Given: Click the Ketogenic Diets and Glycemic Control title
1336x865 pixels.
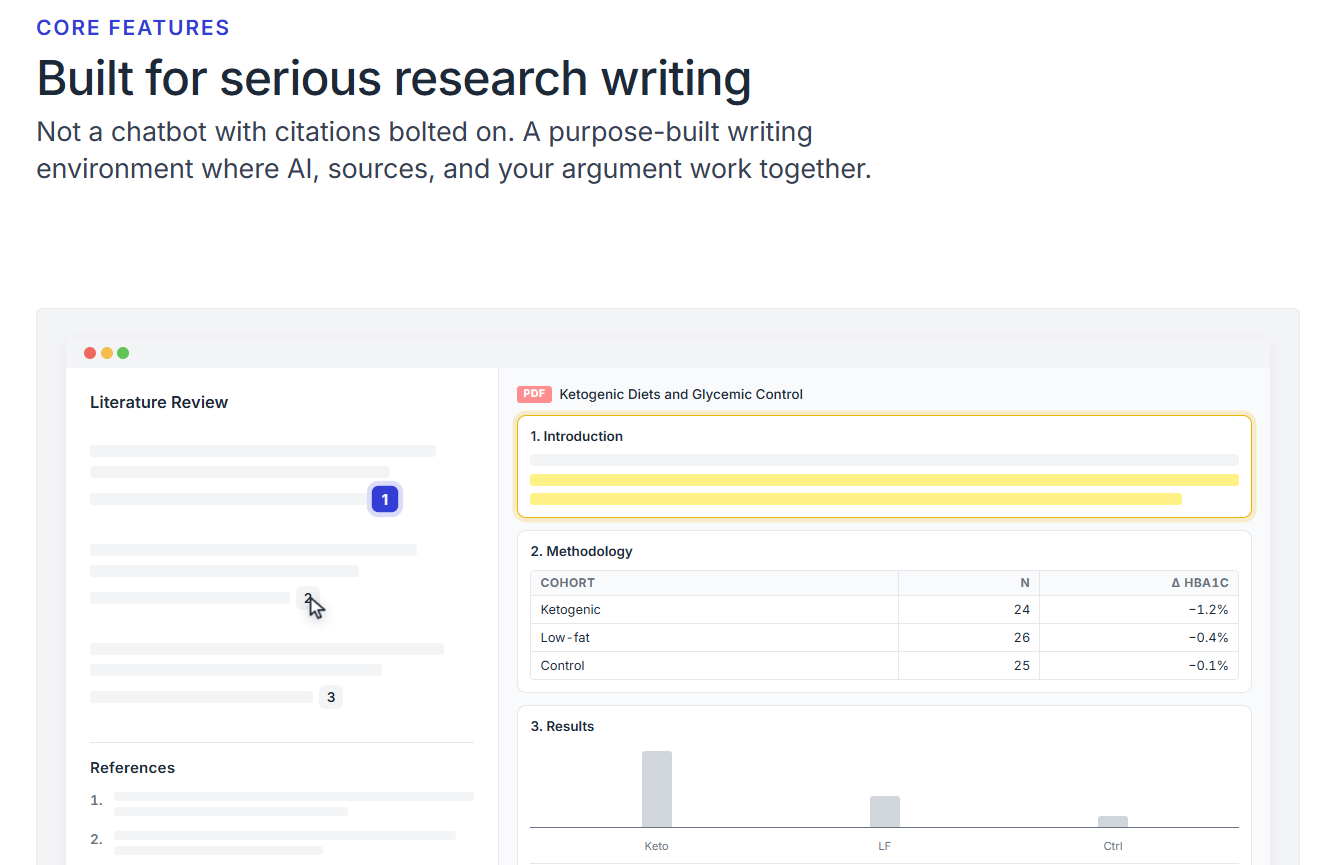Looking at the screenshot, I should [681, 394].
